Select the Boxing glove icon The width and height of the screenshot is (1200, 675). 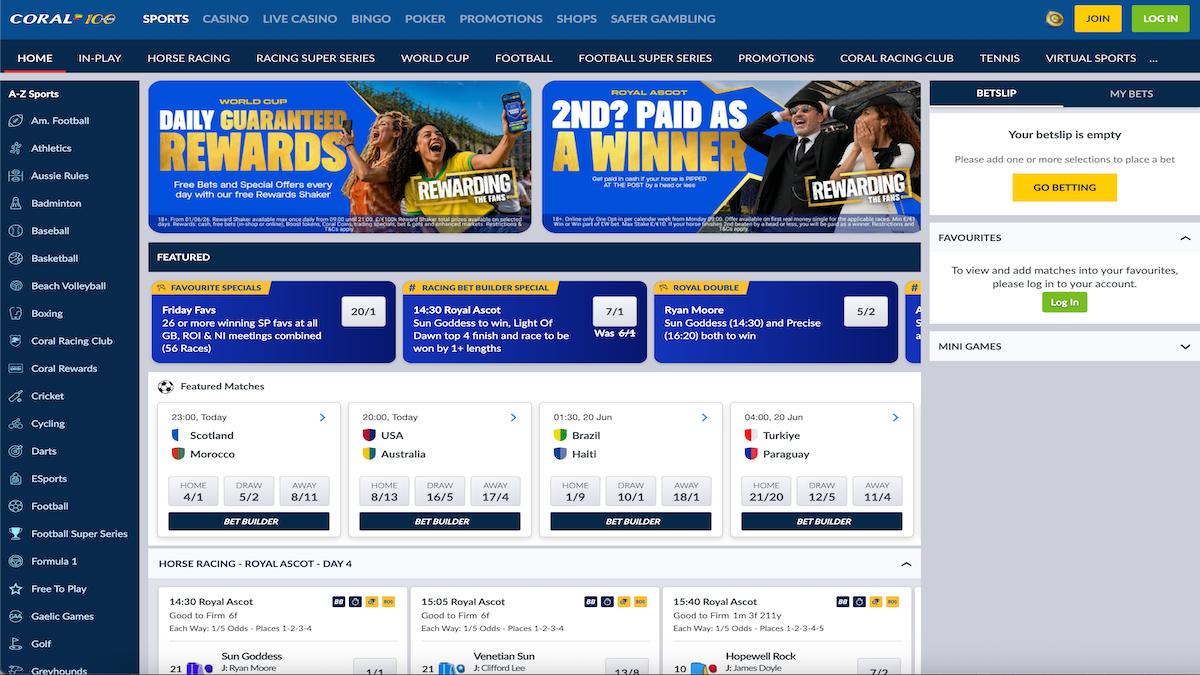tap(15, 313)
